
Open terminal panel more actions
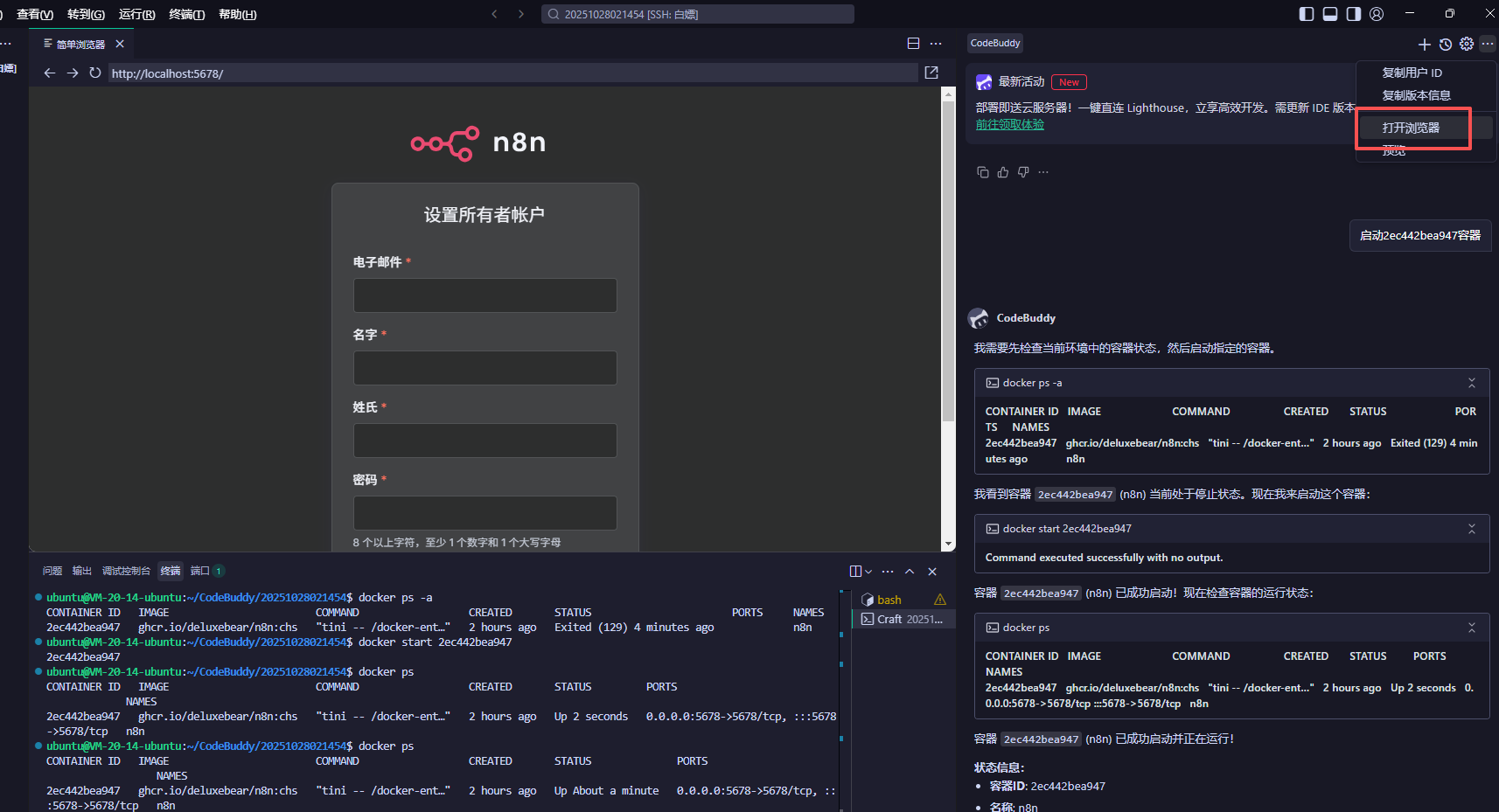888,572
